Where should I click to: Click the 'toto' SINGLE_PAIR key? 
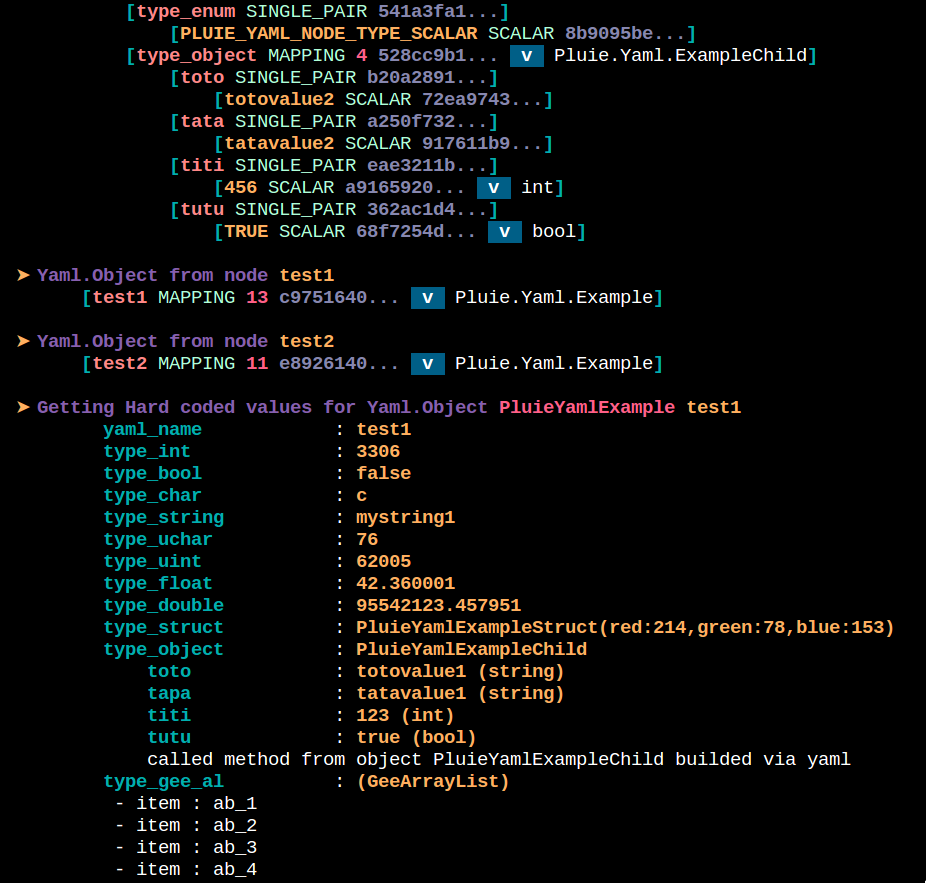coord(203,77)
